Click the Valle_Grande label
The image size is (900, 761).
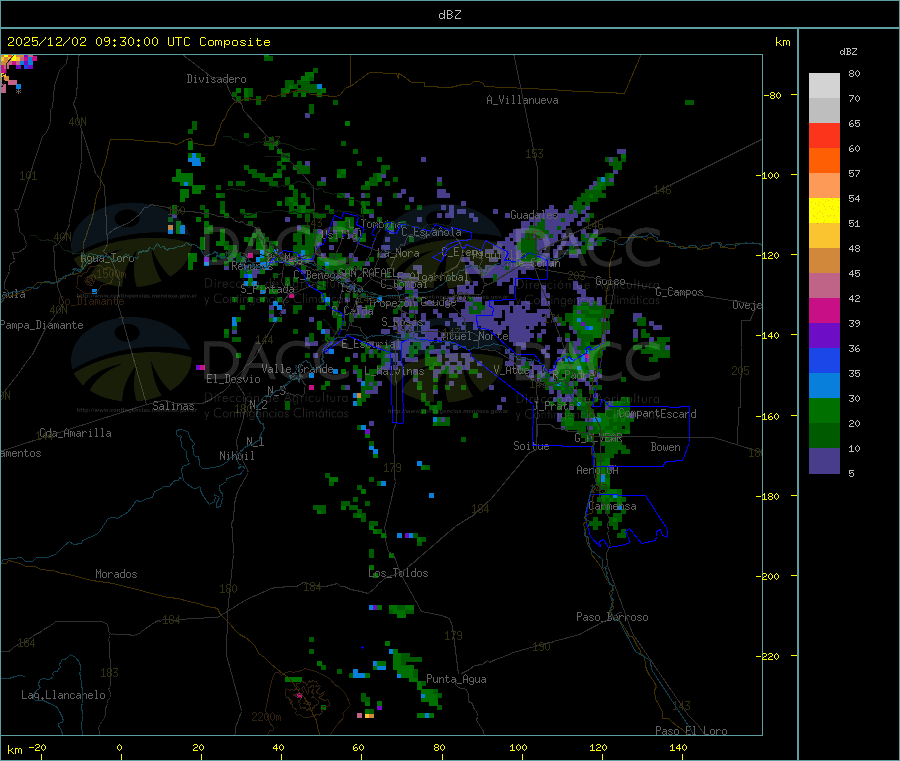297,369
